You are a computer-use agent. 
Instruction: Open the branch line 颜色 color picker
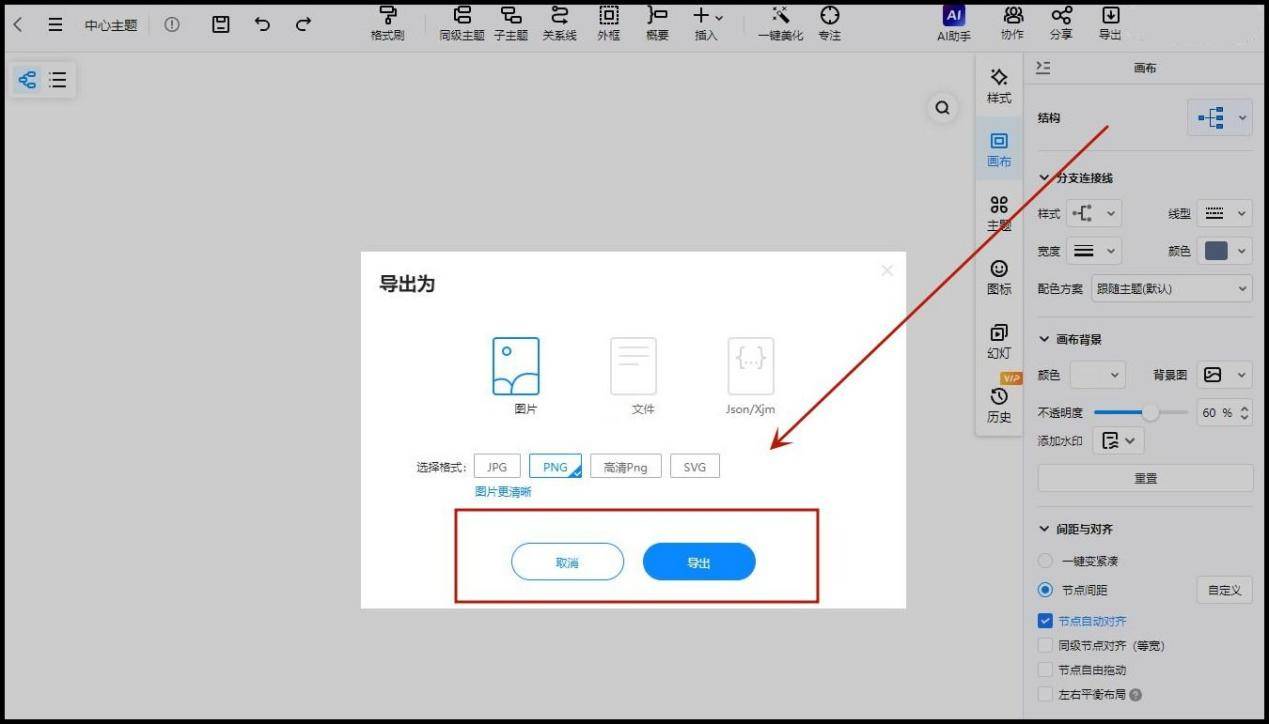point(1225,251)
